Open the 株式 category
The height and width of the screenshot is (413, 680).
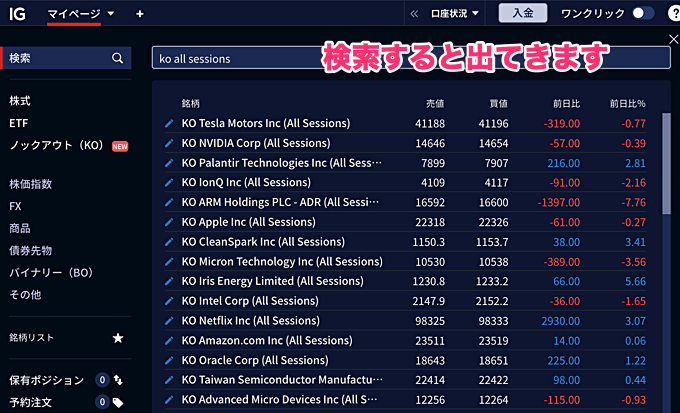20,101
